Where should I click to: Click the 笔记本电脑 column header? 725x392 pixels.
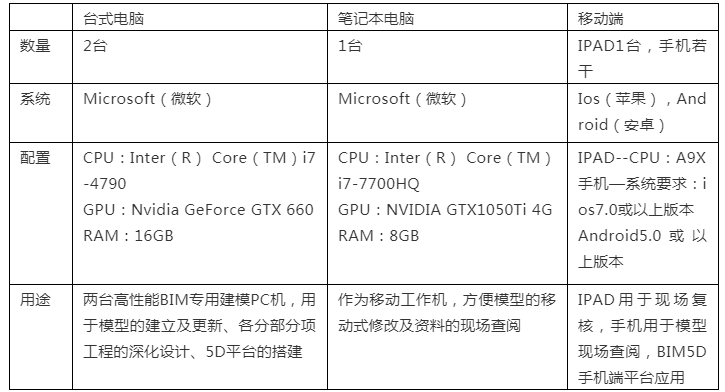(375, 18)
